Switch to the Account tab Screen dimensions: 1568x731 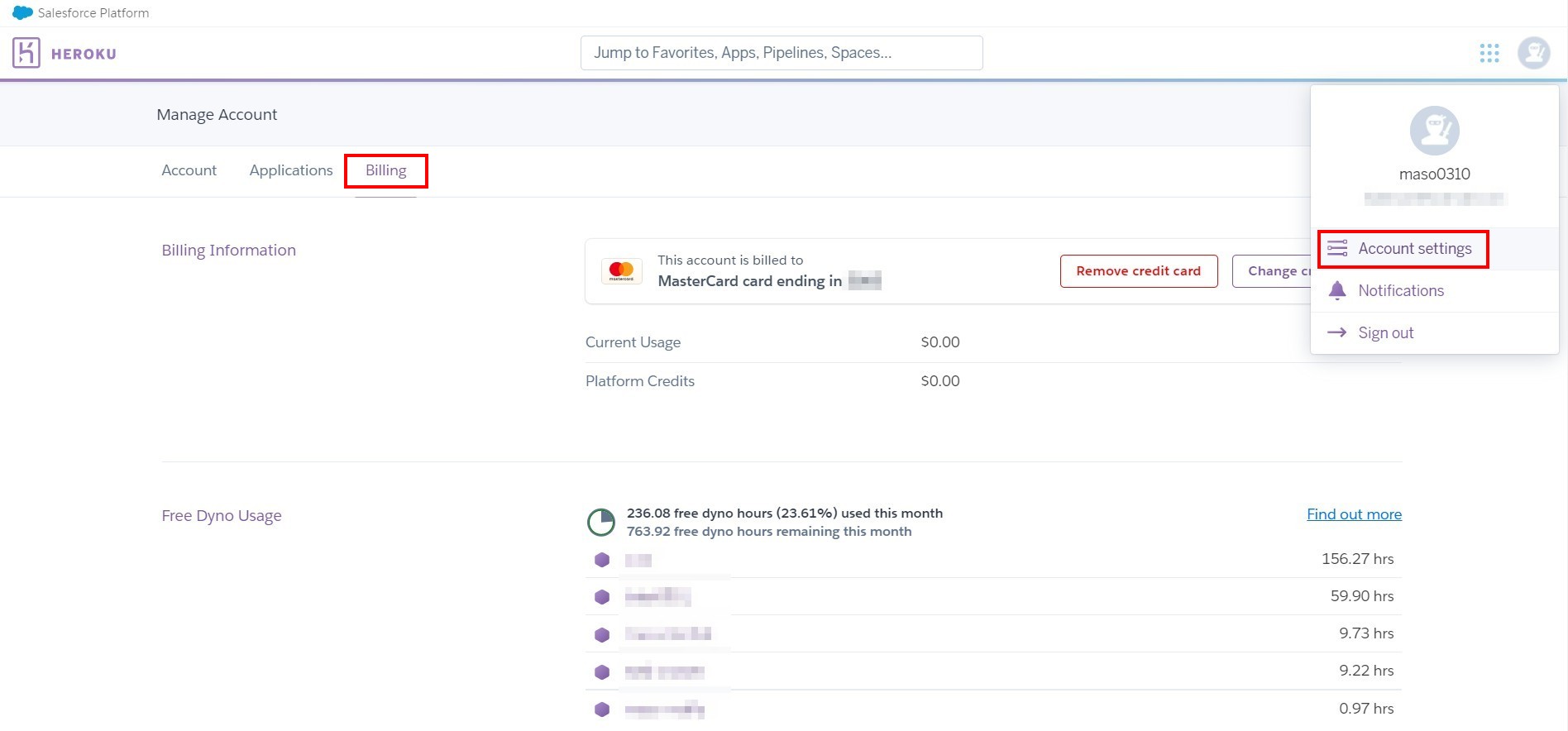[x=189, y=170]
